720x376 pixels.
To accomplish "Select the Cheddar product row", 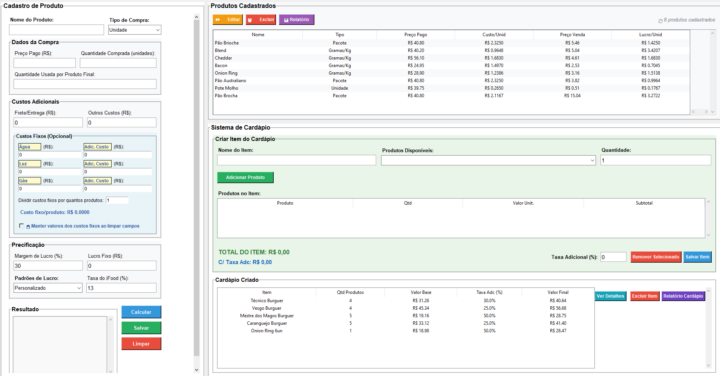I will [451, 58].
